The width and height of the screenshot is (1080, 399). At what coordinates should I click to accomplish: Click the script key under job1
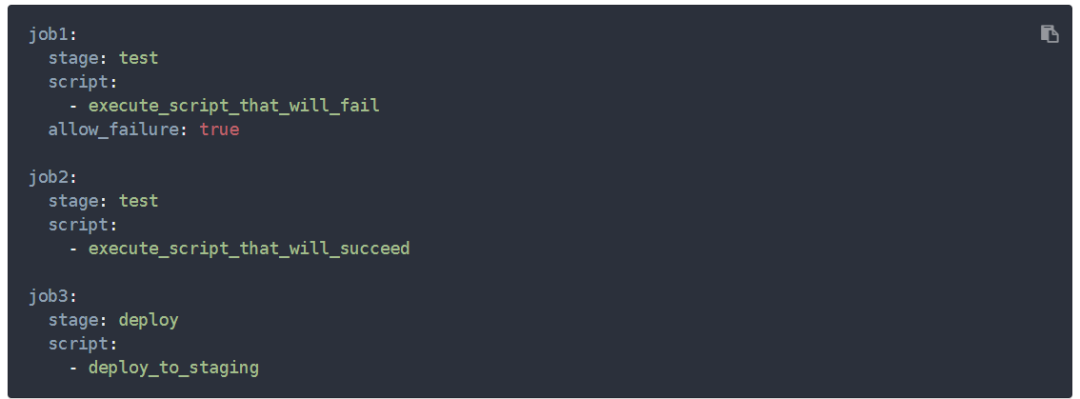click(79, 83)
